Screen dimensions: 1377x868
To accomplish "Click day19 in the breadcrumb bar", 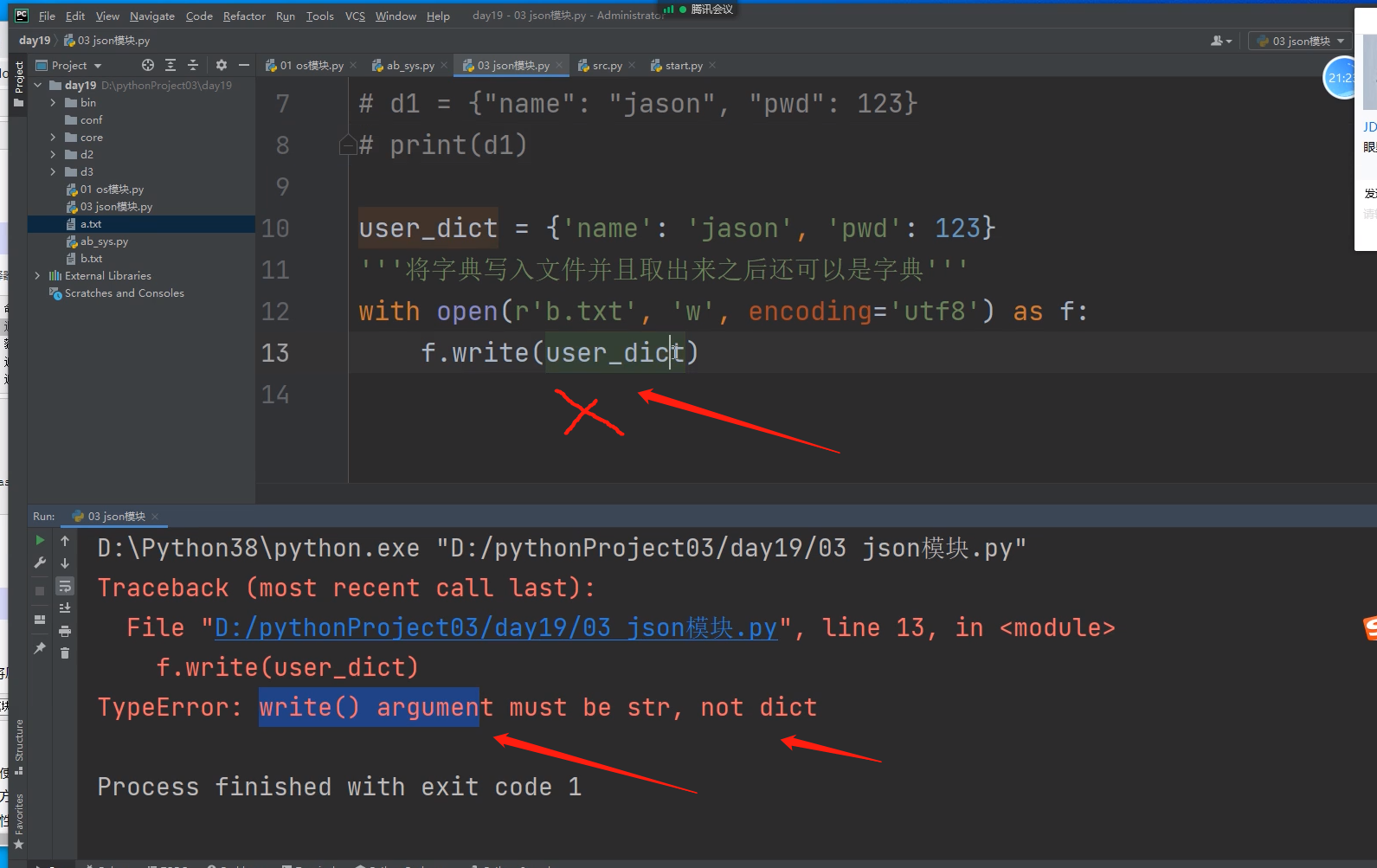I will pos(35,41).
